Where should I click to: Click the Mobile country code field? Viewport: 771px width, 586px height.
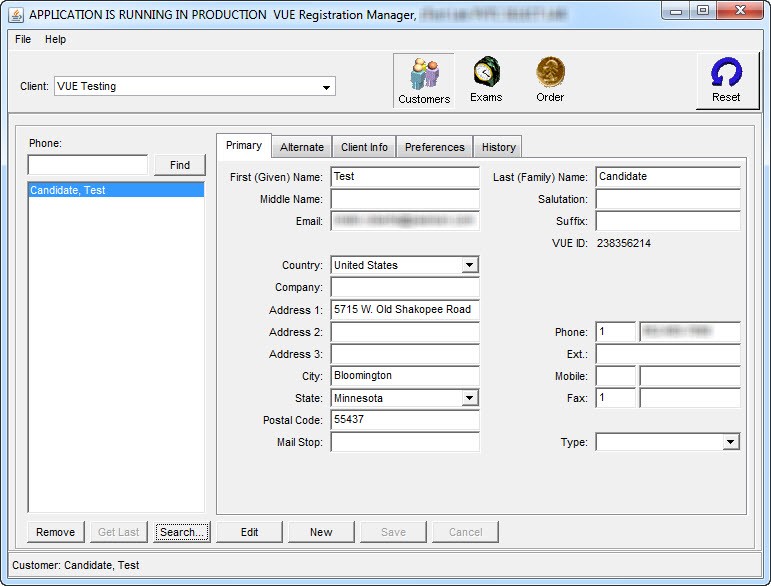(616, 376)
